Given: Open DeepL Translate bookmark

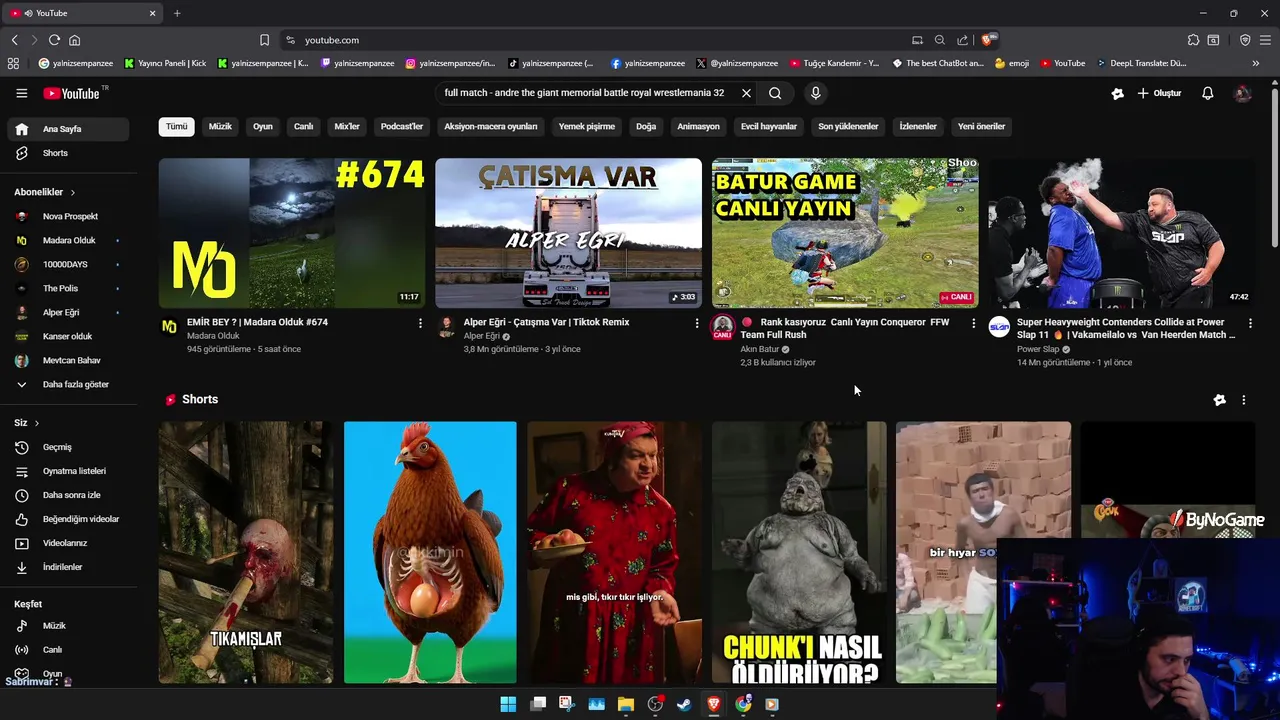Looking at the screenshot, I should [1141, 63].
